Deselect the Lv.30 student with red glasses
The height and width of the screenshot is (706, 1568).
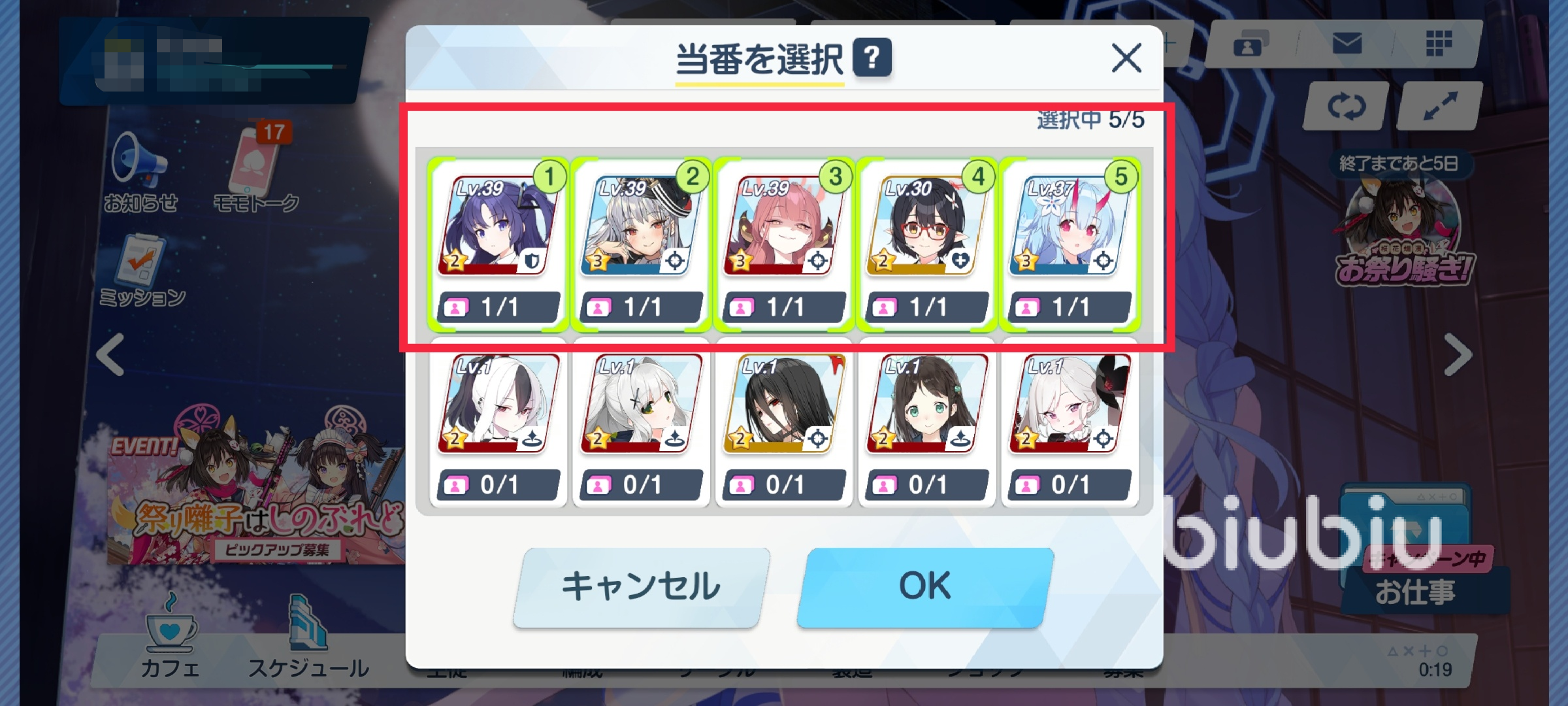927,244
